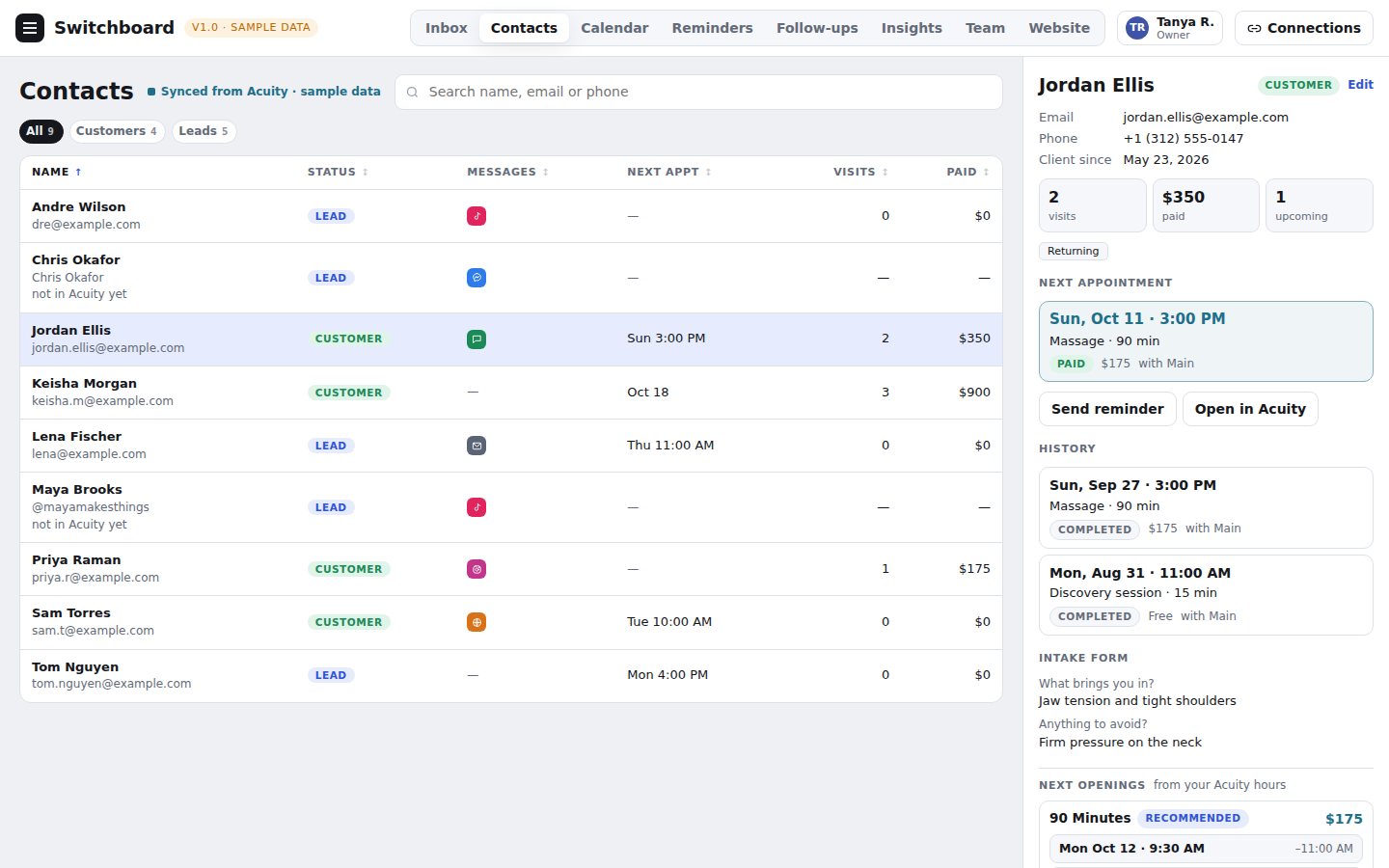Screen dimensions: 1389x868
Task: Click the contacts search field
Action: [x=699, y=93]
